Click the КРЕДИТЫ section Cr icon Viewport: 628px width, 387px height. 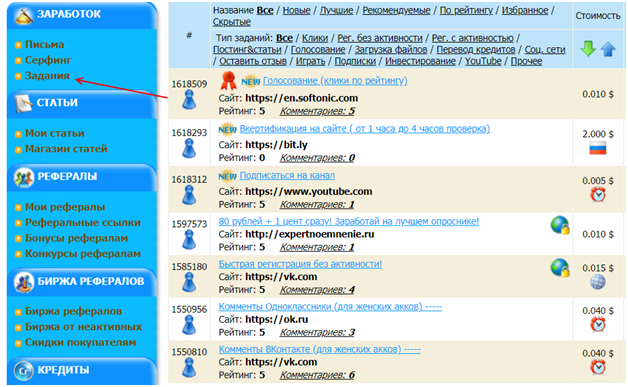(x=24, y=371)
